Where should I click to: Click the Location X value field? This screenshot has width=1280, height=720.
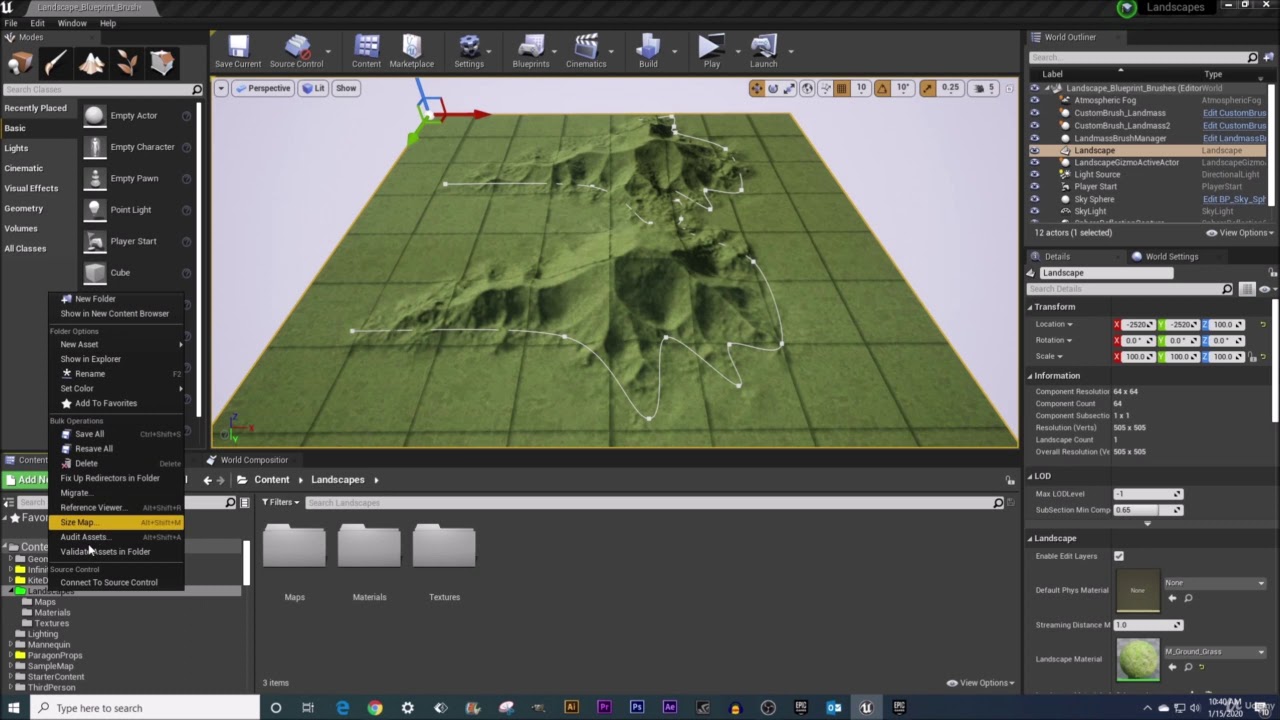[1138, 325]
